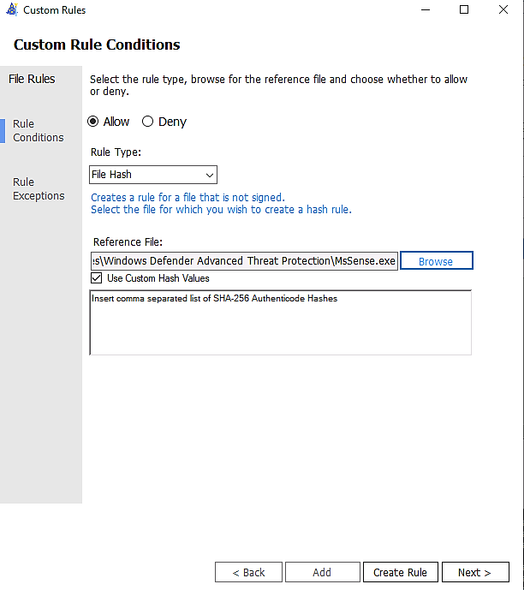Screen dimensions: 524x590
Task: Switch to the Rule Exceptions step
Action: pos(38,189)
